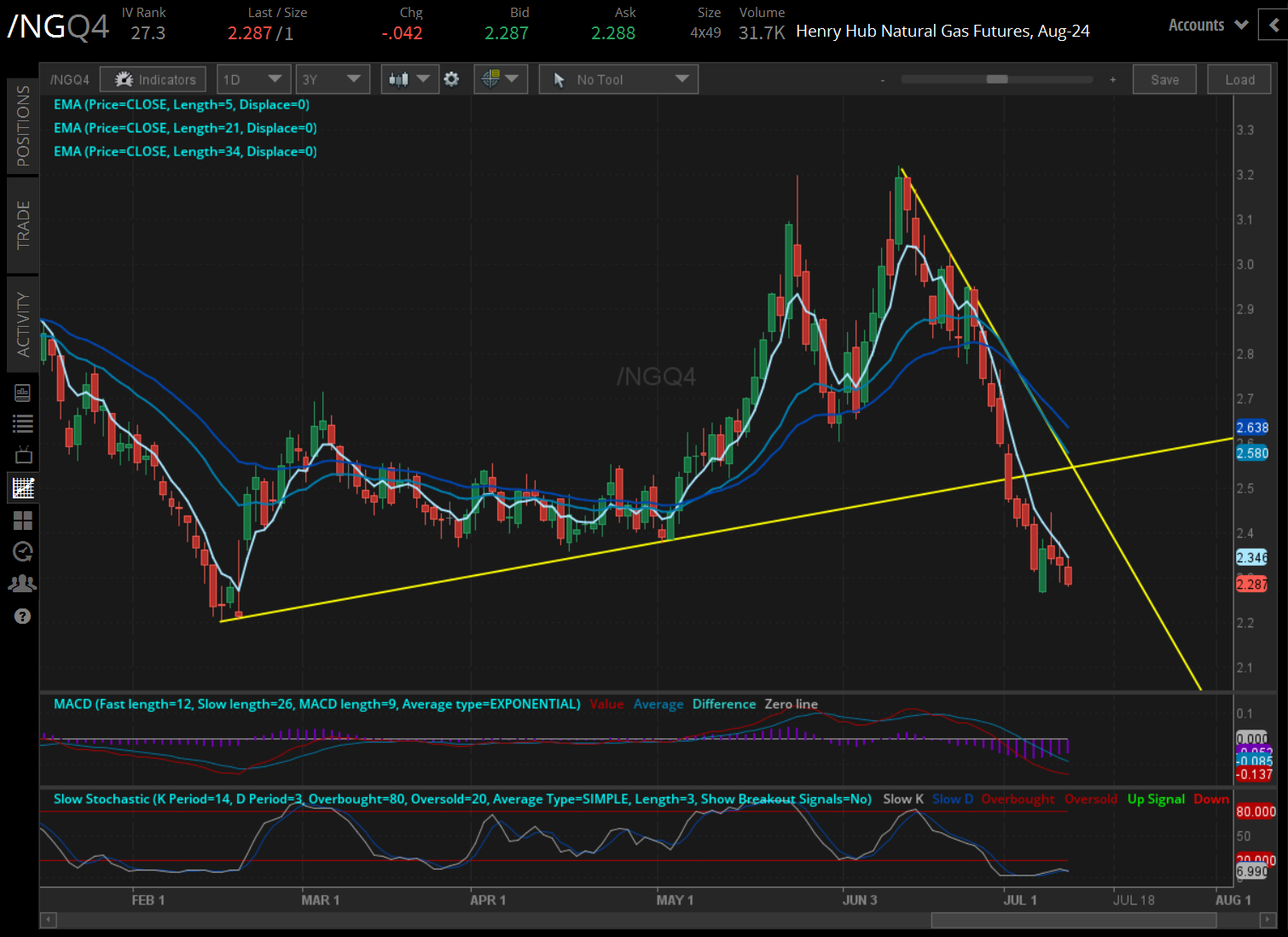This screenshot has width=1288, height=937.
Task: Open the crosshair cursor mode dropdown
Action: coord(500,79)
